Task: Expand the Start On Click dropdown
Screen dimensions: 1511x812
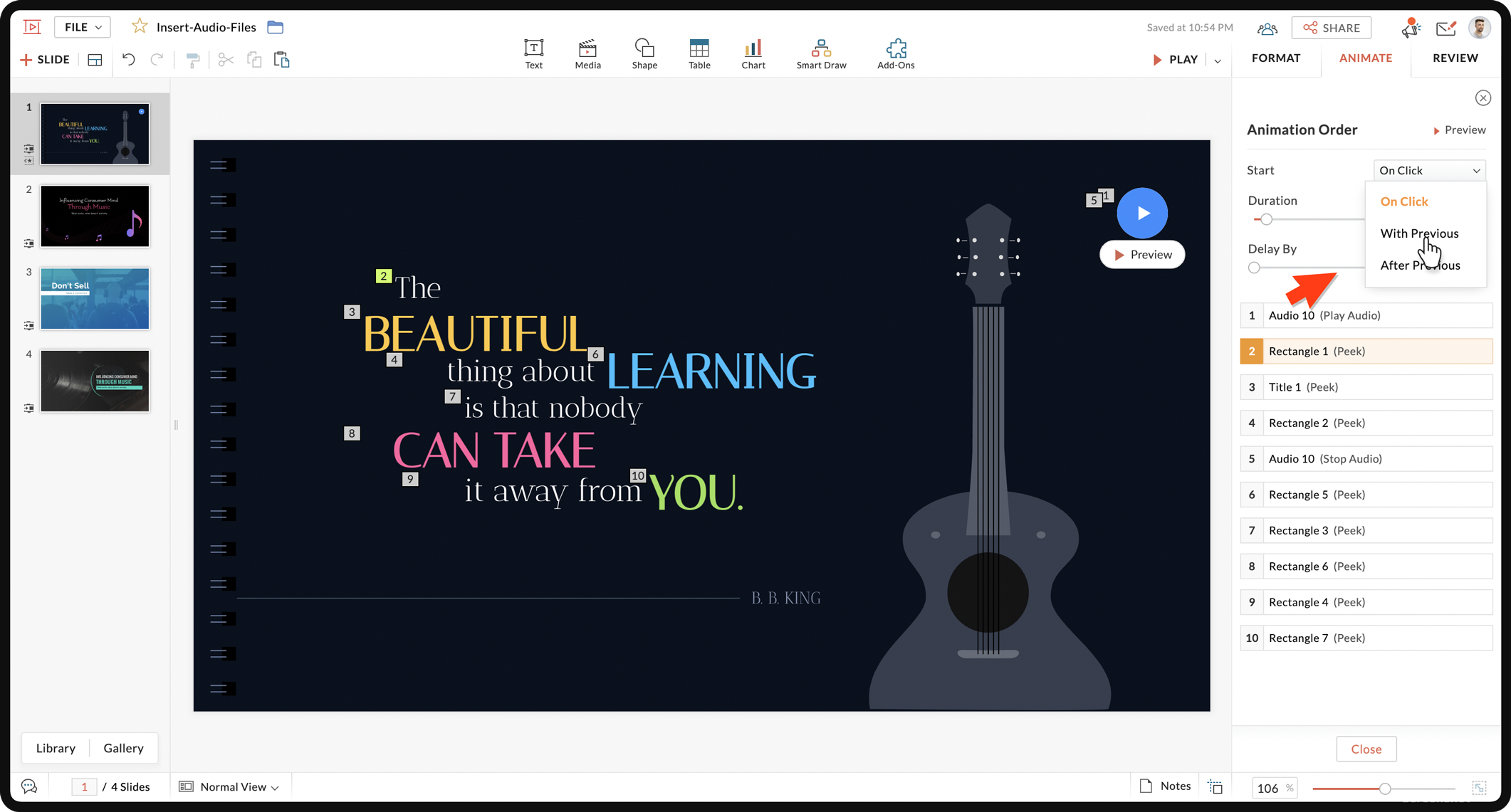Action: tap(1428, 170)
